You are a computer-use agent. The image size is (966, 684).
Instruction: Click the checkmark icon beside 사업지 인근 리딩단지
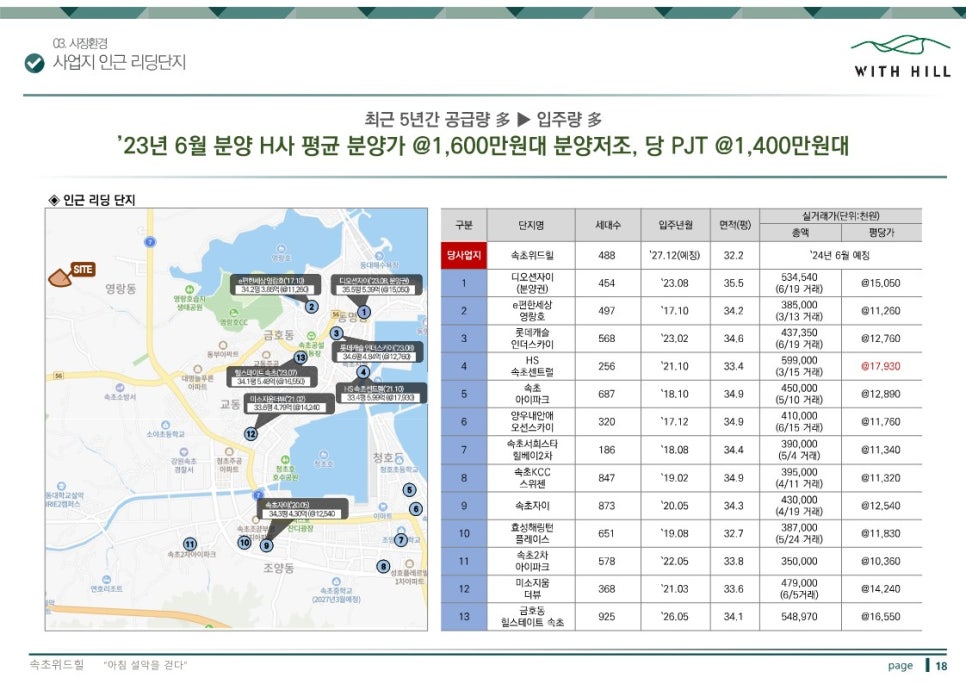(34, 63)
